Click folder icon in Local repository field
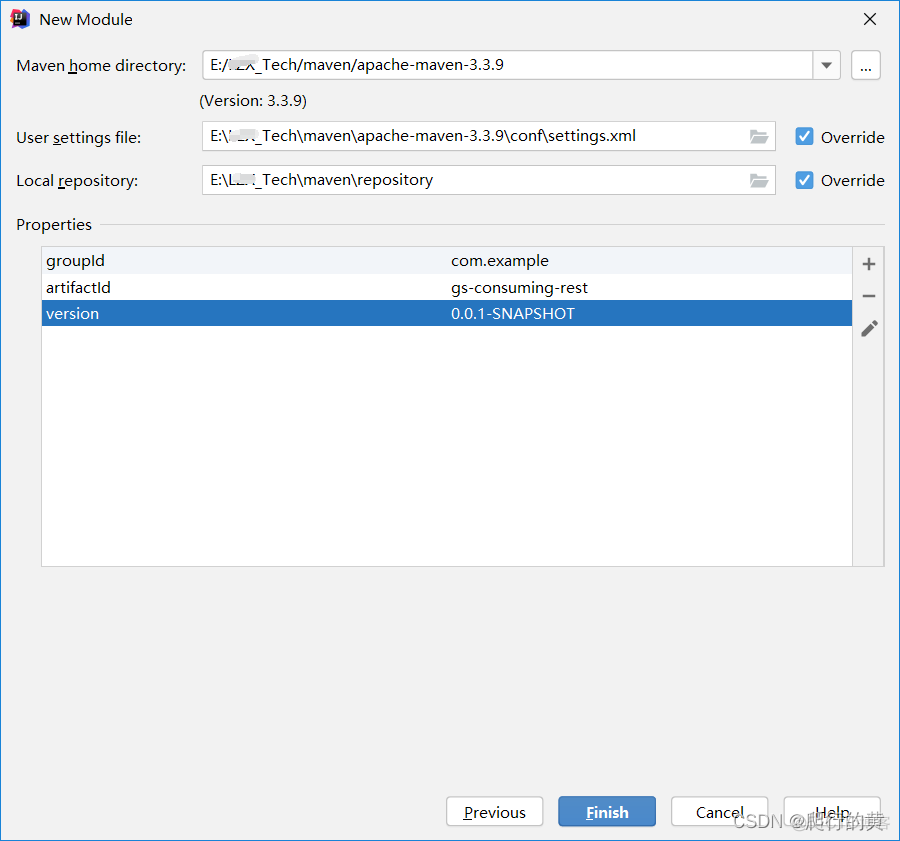The image size is (900, 841). [x=759, y=181]
